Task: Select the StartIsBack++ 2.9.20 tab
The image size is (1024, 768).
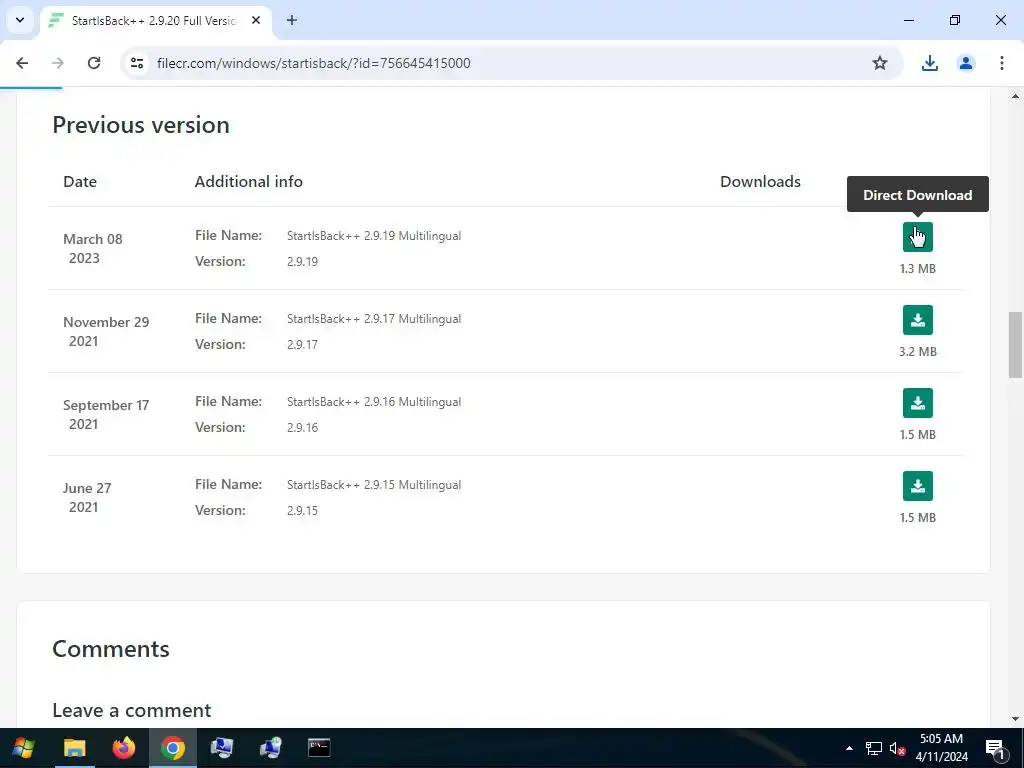Action: (x=155, y=21)
